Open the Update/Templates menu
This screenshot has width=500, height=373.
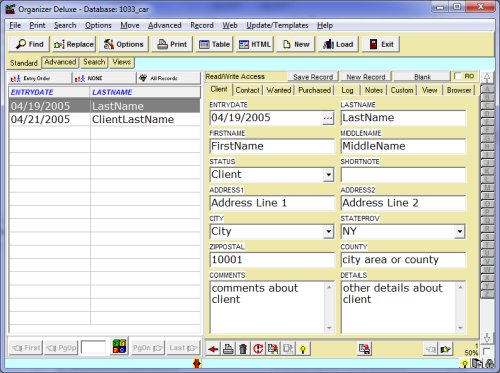click(x=277, y=25)
